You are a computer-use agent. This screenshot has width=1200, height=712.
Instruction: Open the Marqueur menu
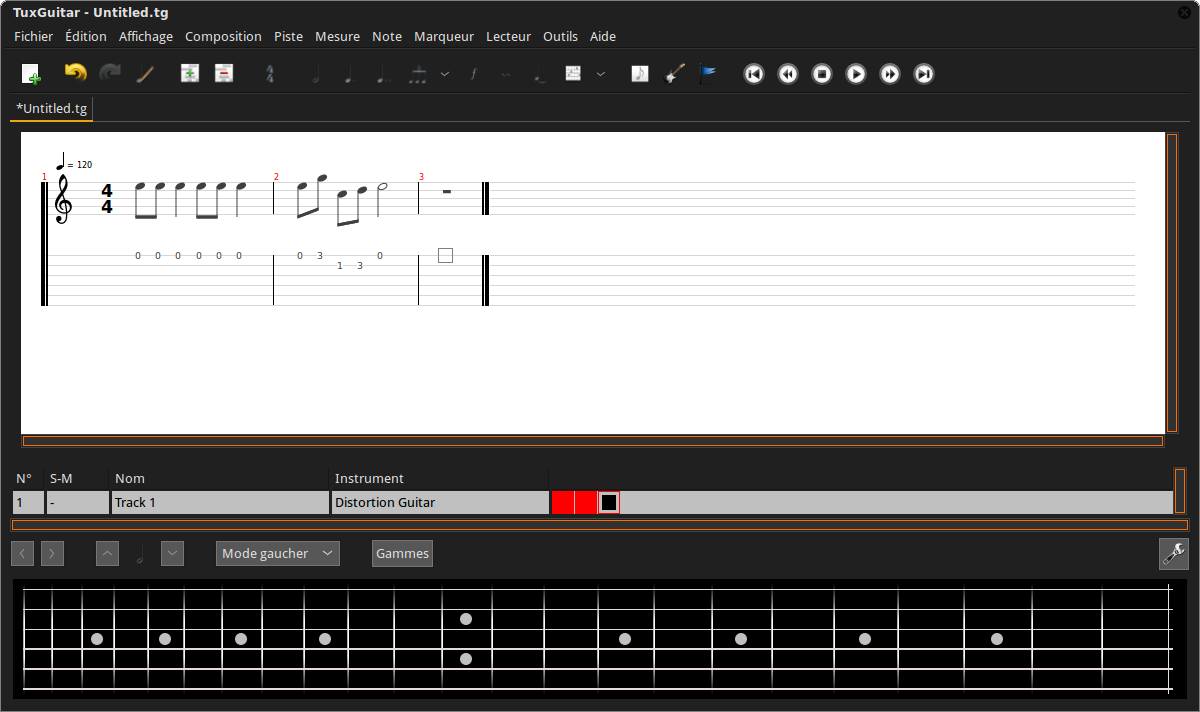[x=444, y=36]
